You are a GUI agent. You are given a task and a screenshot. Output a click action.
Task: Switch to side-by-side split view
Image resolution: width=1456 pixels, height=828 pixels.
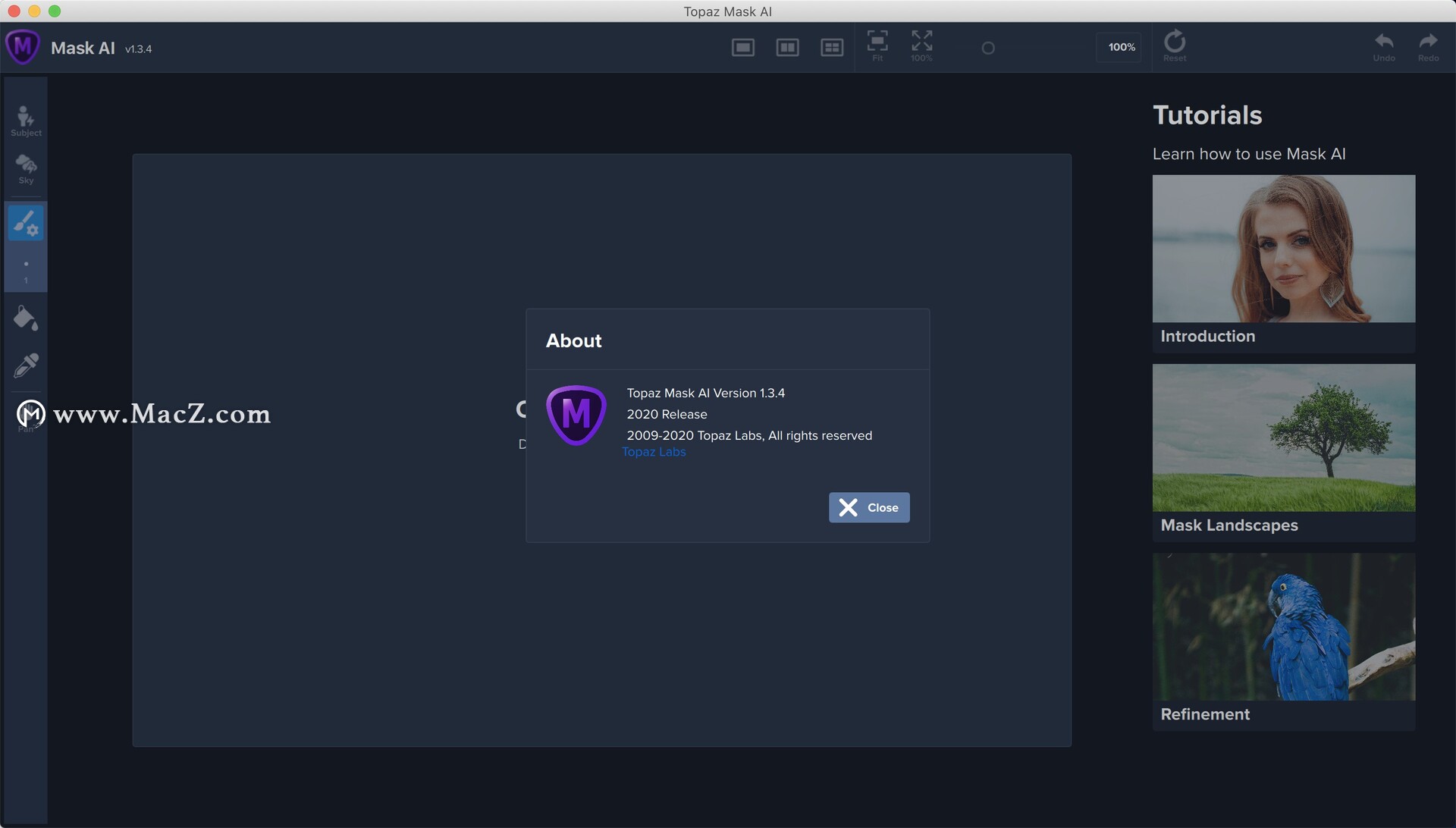[x=787, y=48]
